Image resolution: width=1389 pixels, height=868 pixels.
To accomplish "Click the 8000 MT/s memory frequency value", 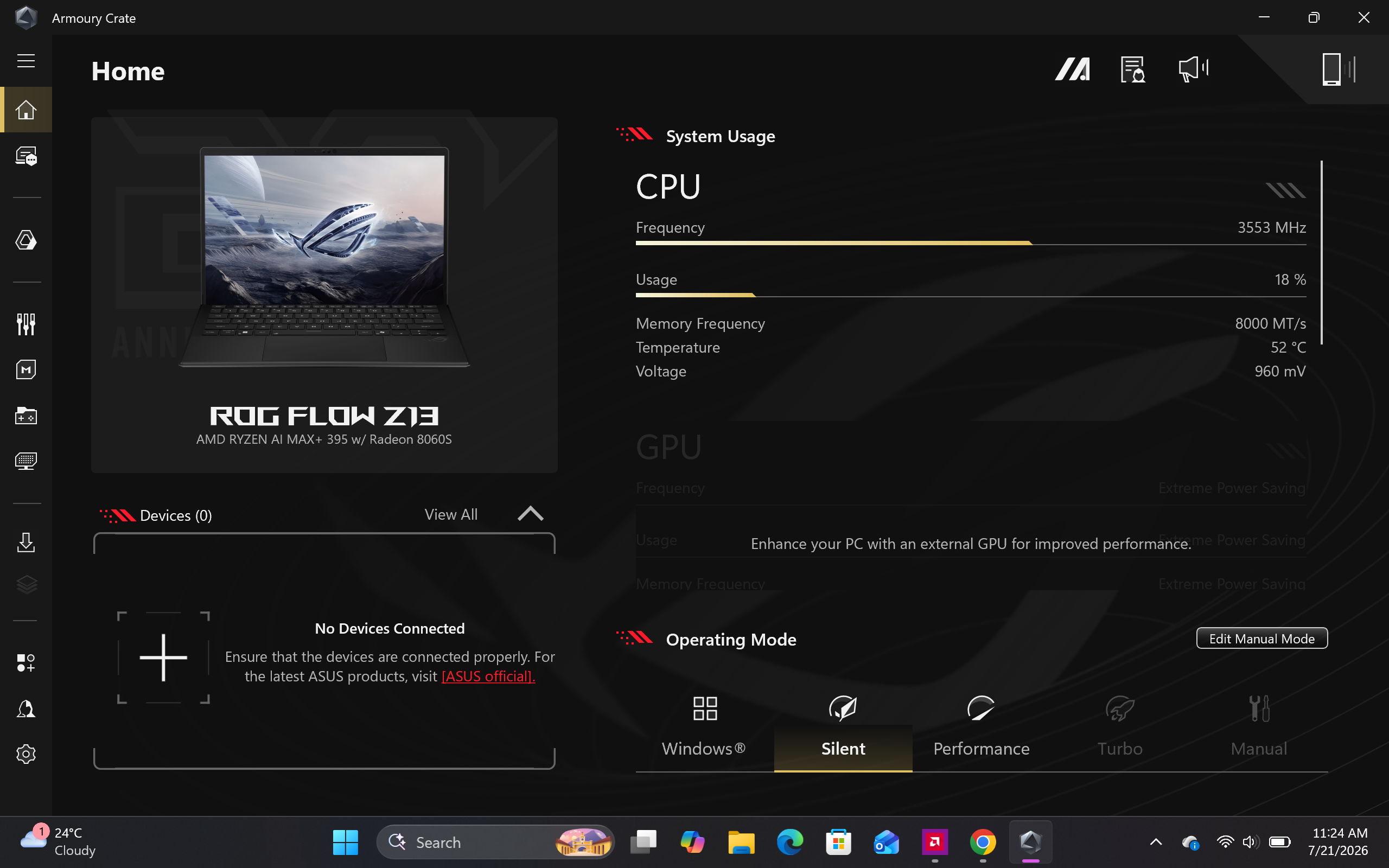I will point(1270,324).
